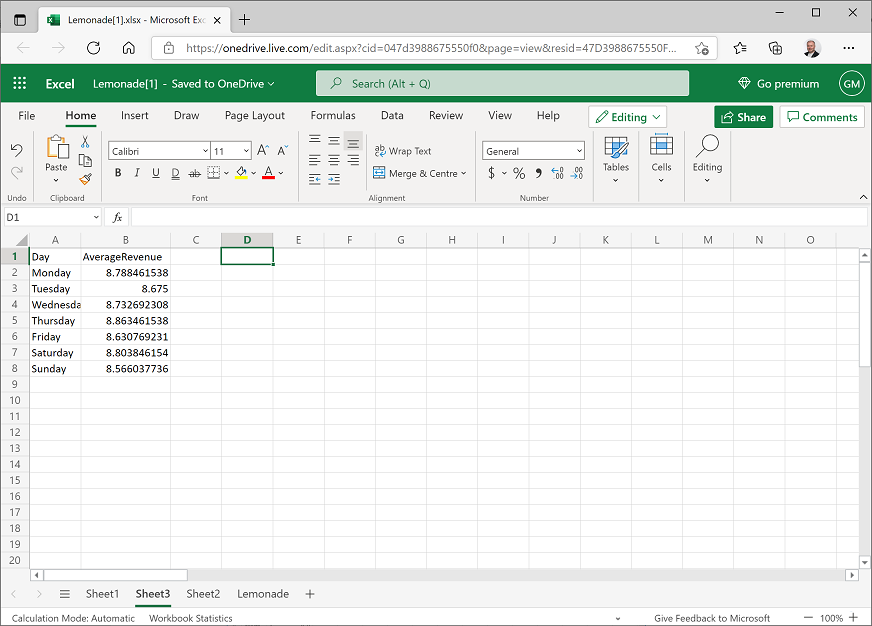Click the green Share button
Image resolution: width=872 pixels, height=626 pixels.
743,117
